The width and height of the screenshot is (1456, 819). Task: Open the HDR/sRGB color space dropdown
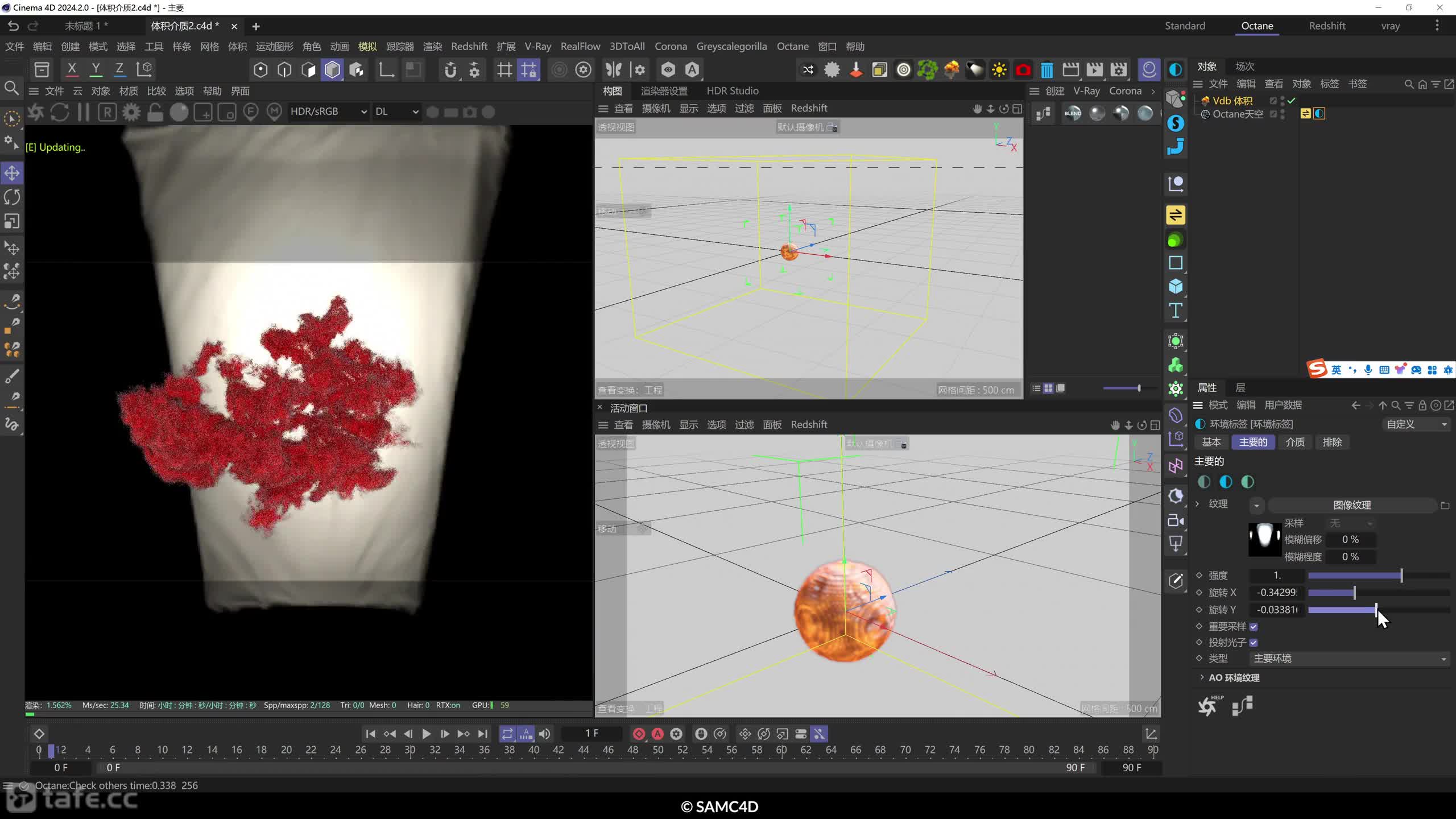pyautogui.click(x=328, y=112)
